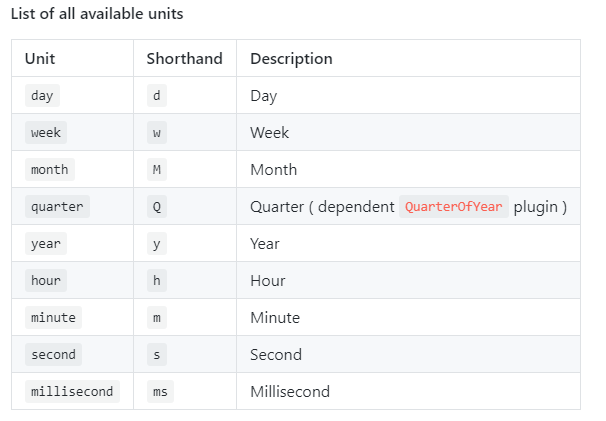Image resolution: width=606 pixels, height=421 pixels.
Task: Click the red QuarterOfYear plugin code
Action: coord(454,206)
